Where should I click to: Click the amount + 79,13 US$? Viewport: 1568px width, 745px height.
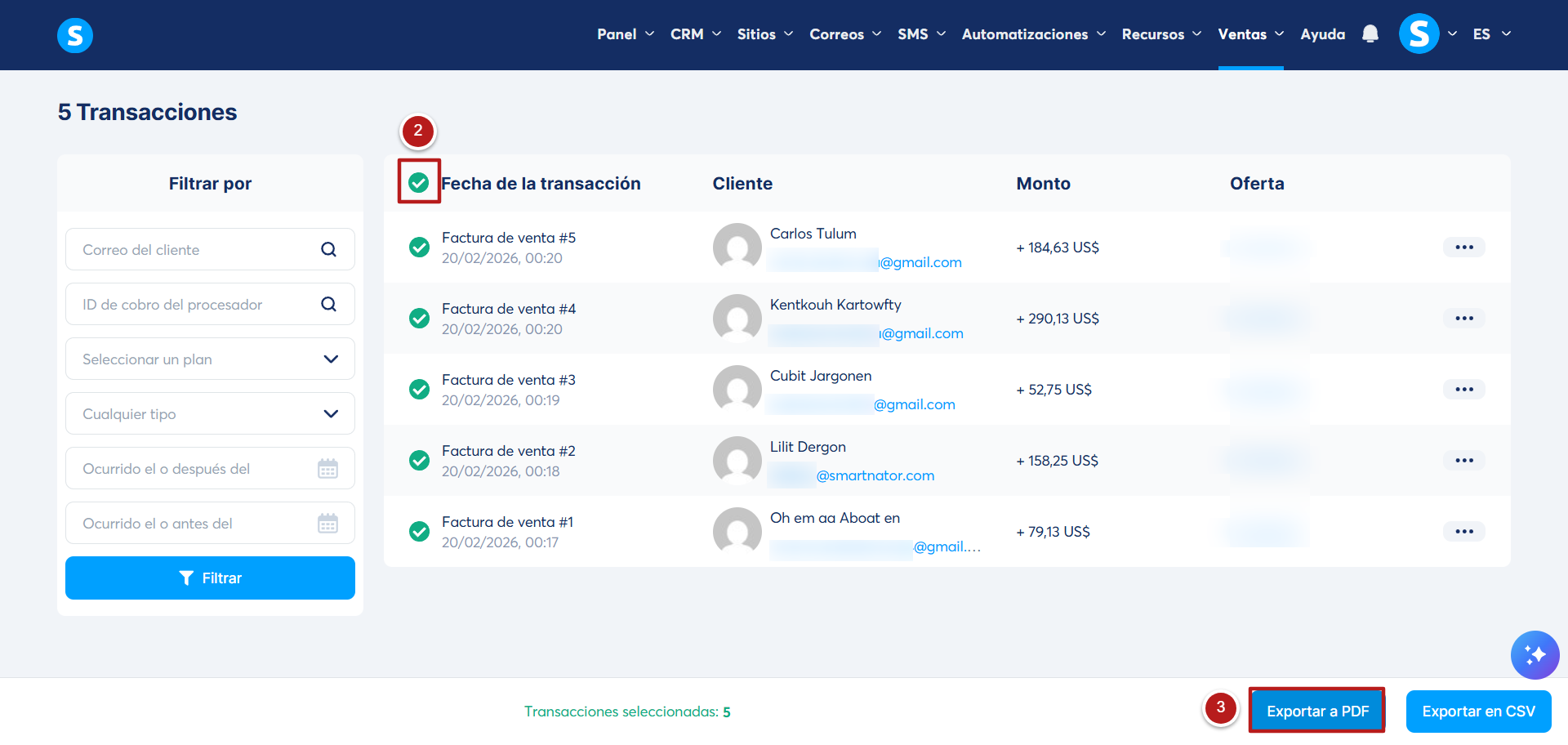pos(1053,531)
